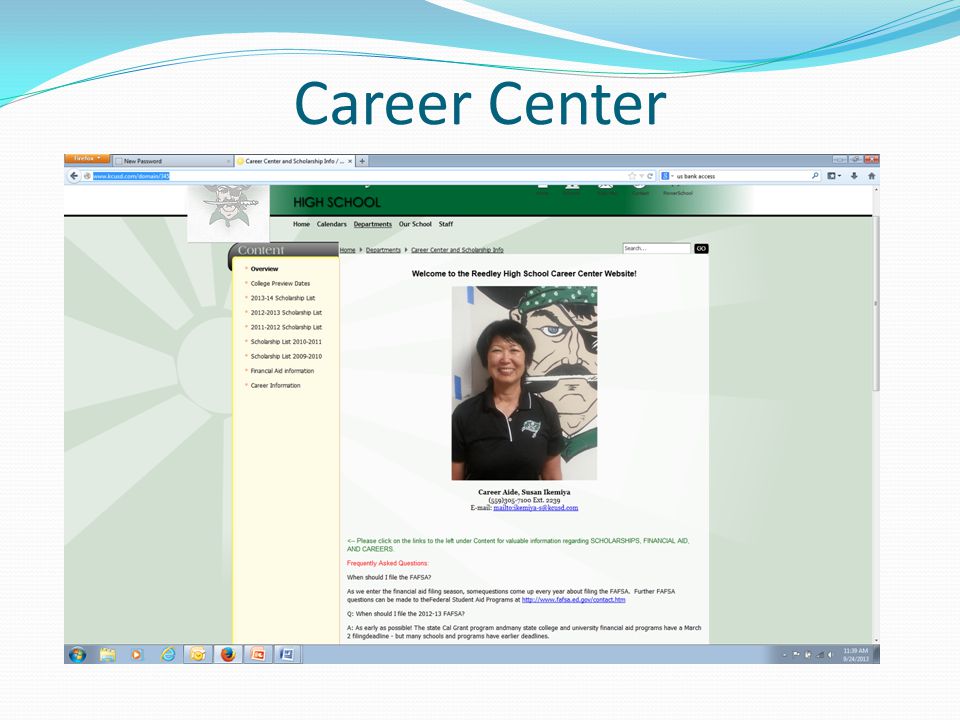Click the taskbar clock showing 11:39 AM
Image resolution: width=960 pixels, height=720 pixels.
[856, 654]
